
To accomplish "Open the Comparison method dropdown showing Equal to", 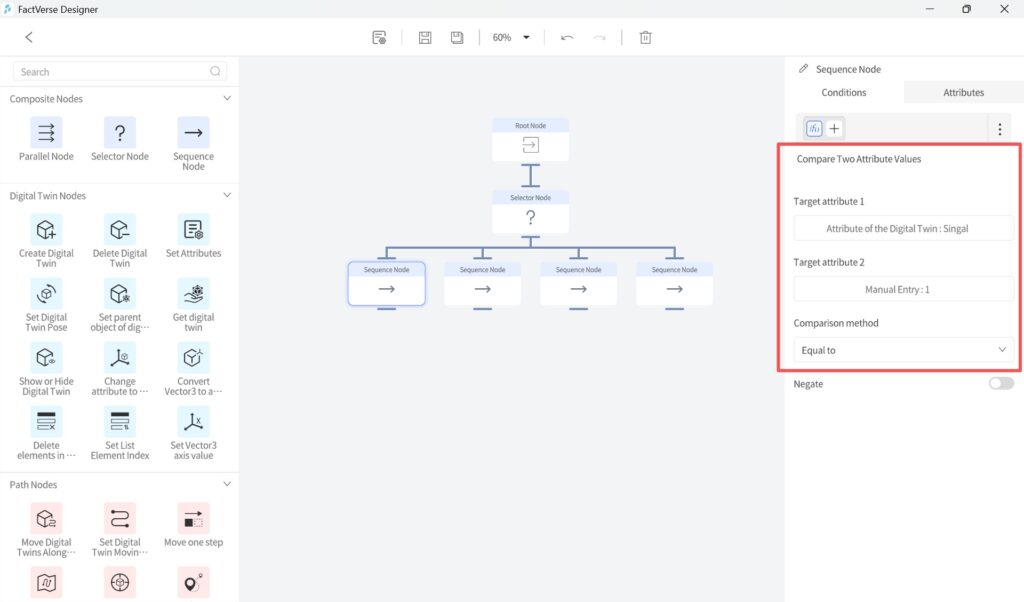I will (903, 349).
